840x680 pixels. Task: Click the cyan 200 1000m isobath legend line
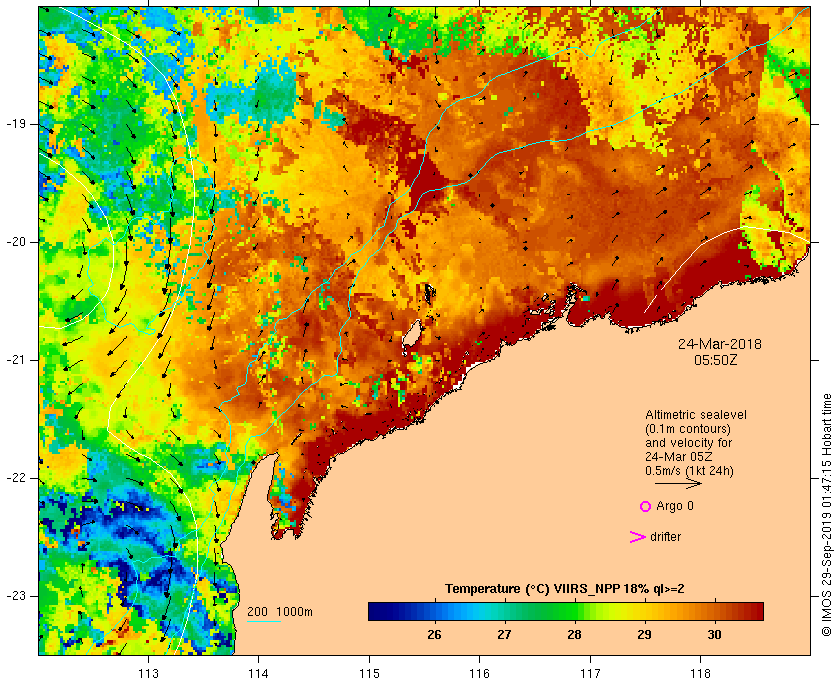coord(264,622)
